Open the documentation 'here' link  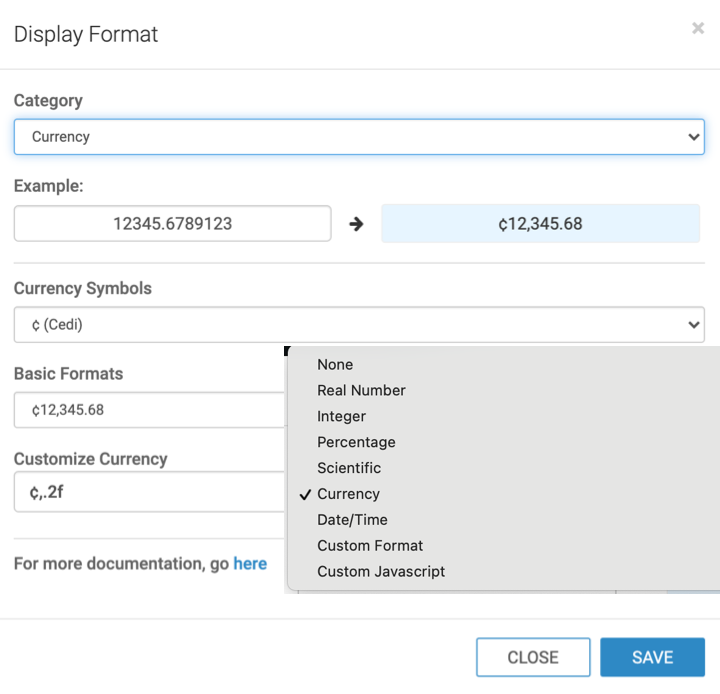pos(250,564)
